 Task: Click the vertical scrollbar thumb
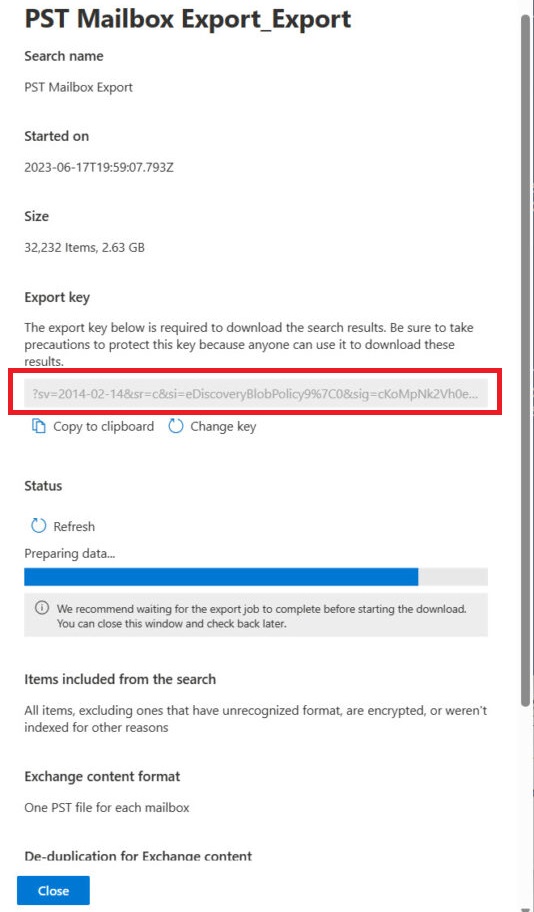[x=526, y=361]
